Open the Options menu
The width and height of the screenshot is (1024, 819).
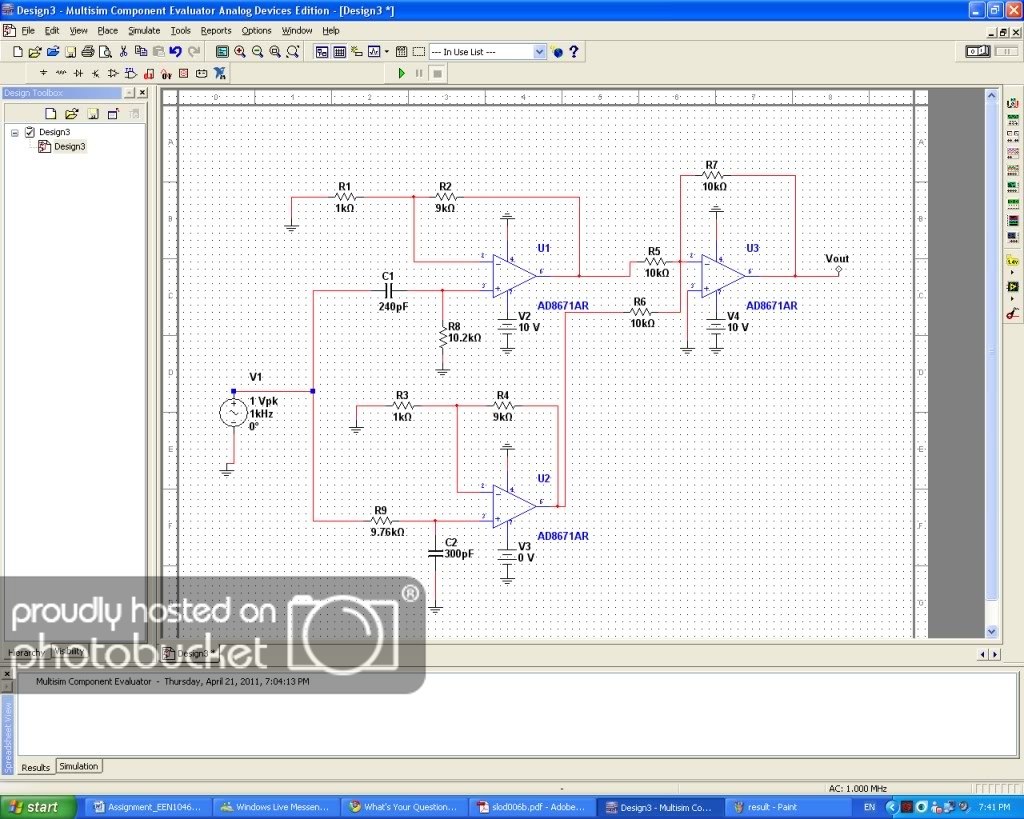(x=256, y=31)
